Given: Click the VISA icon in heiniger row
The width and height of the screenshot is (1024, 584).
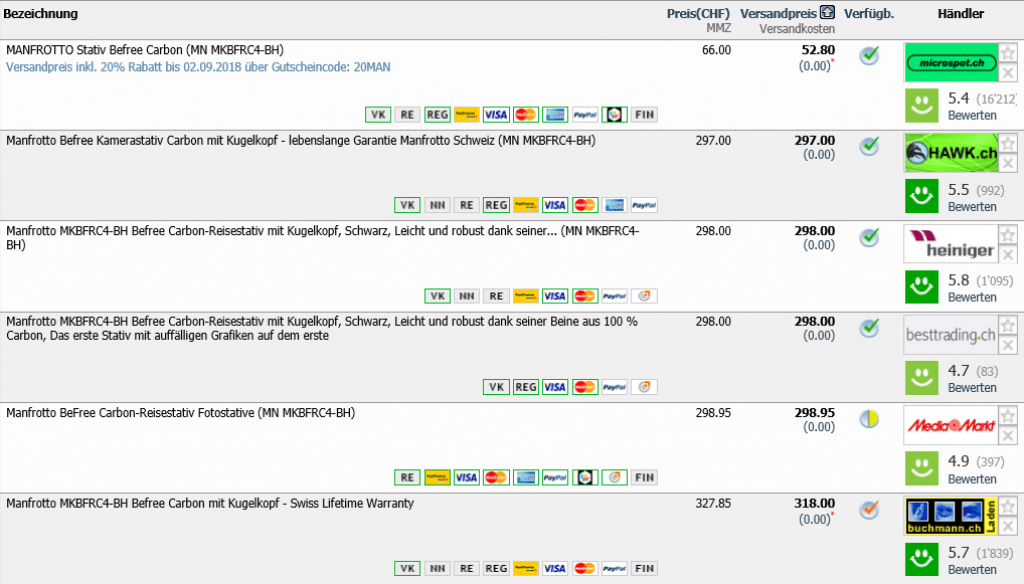Looking at the screenshot, I should tap(555, 296).
